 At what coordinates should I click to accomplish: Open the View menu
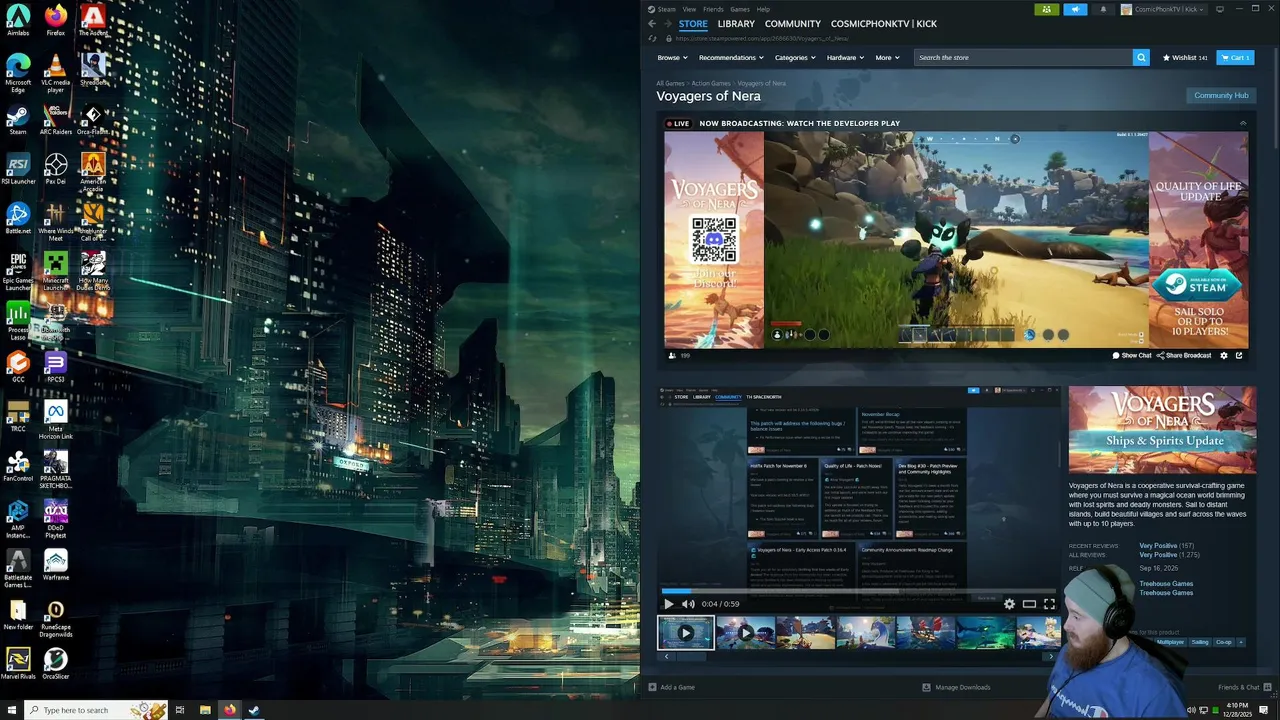[690, 9]
